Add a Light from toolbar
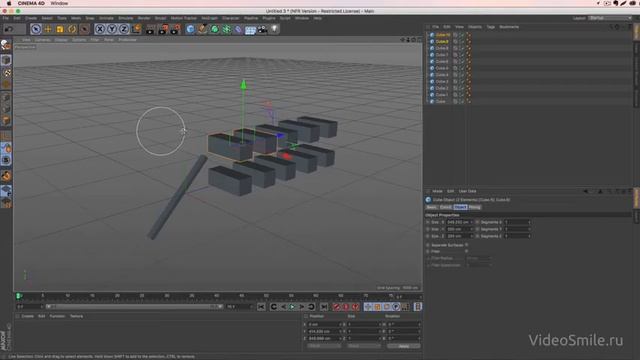This screenshot has height=360, width=640. [274, 29]
